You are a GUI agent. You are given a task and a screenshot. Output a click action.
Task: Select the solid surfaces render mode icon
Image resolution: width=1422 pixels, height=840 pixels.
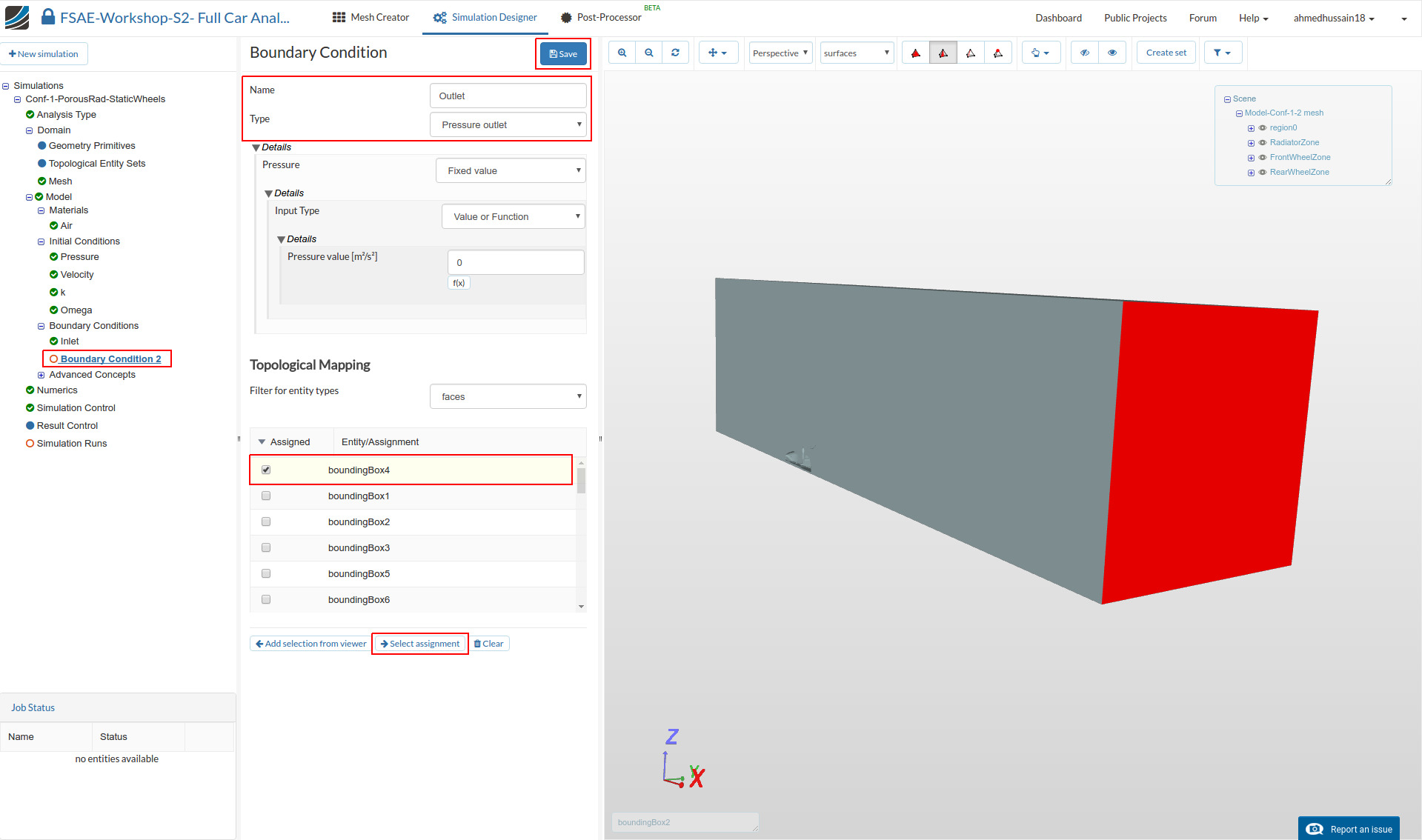tap(916, 53)
